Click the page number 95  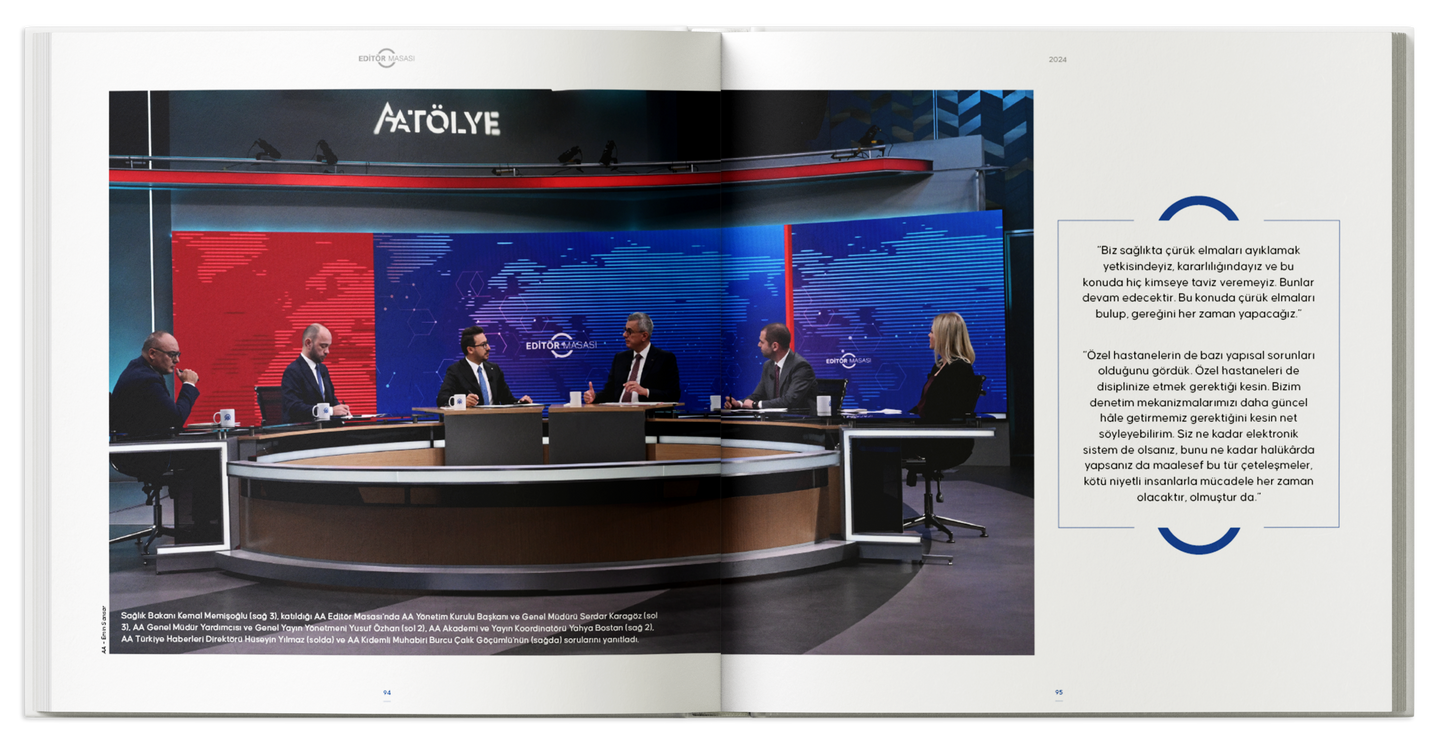click(x=1058, y=692)
